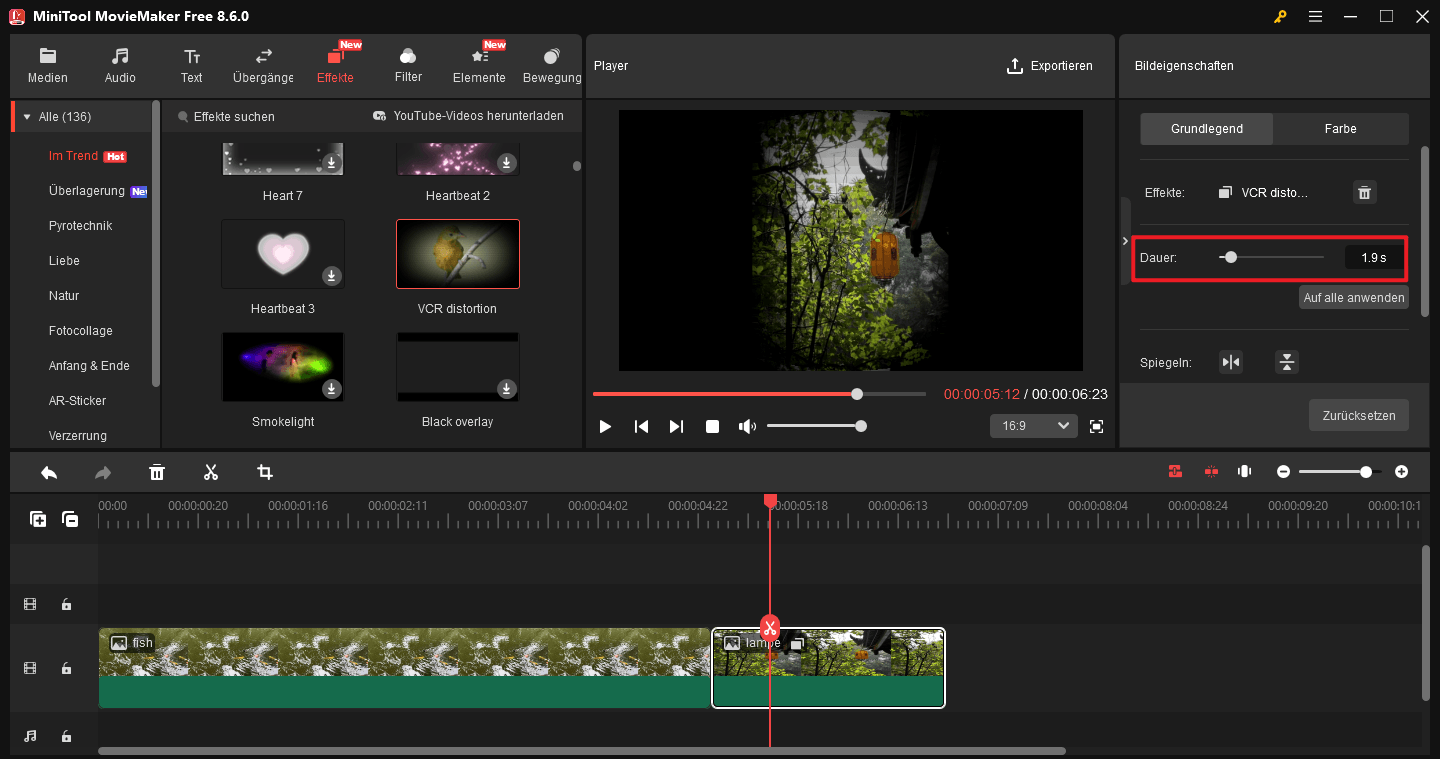
Task: Open the hamburger menu in the title bar
Action: tap(1315, 16)
